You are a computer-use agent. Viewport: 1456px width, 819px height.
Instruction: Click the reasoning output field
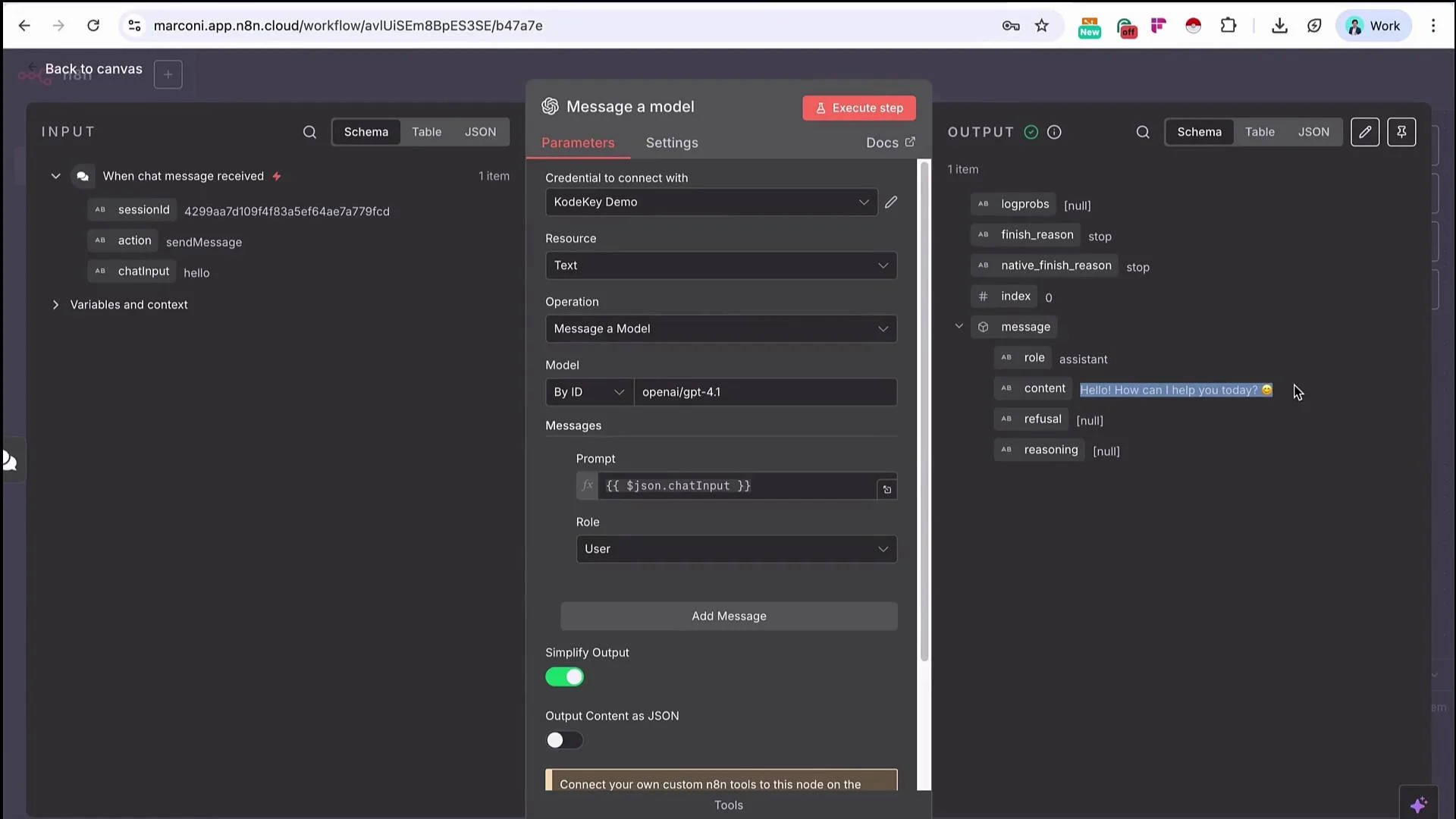[1040, 450]
